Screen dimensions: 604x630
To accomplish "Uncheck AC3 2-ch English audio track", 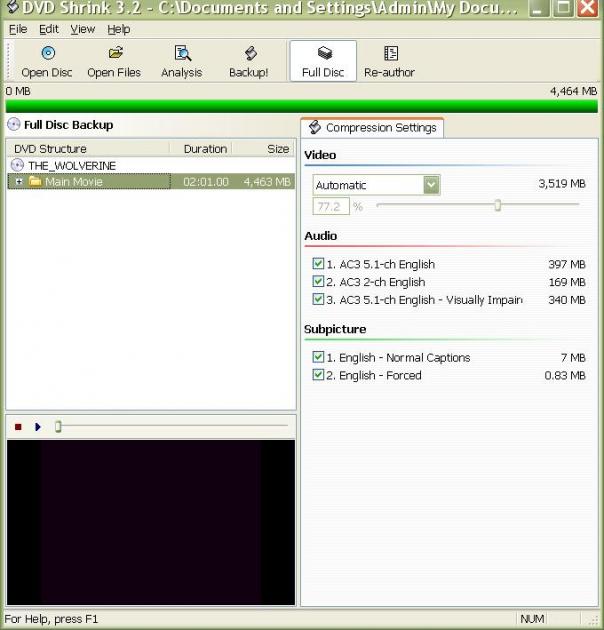I will click(318, 281).
